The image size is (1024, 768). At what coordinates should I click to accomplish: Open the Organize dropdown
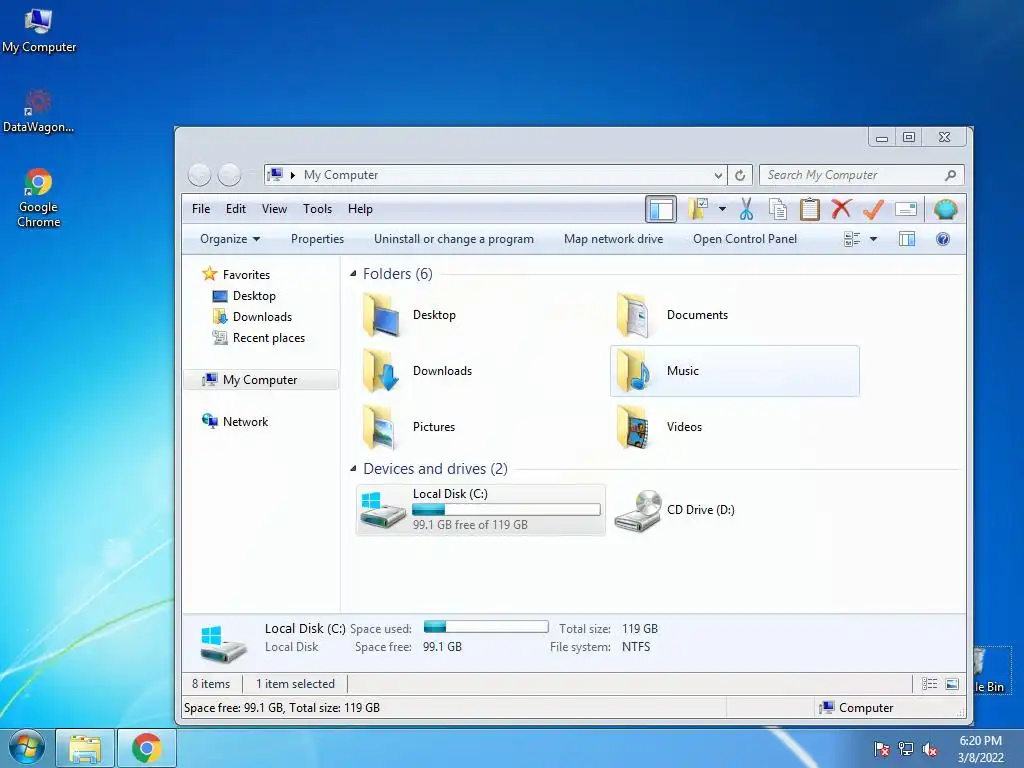pyautogui.click(x=230, y=239)
